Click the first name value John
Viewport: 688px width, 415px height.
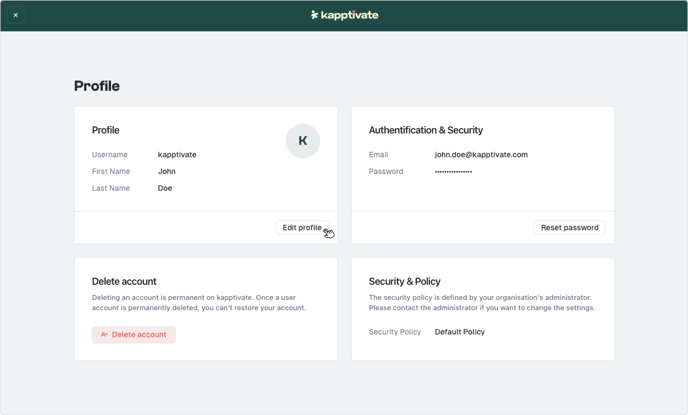[x=167, y=172]
